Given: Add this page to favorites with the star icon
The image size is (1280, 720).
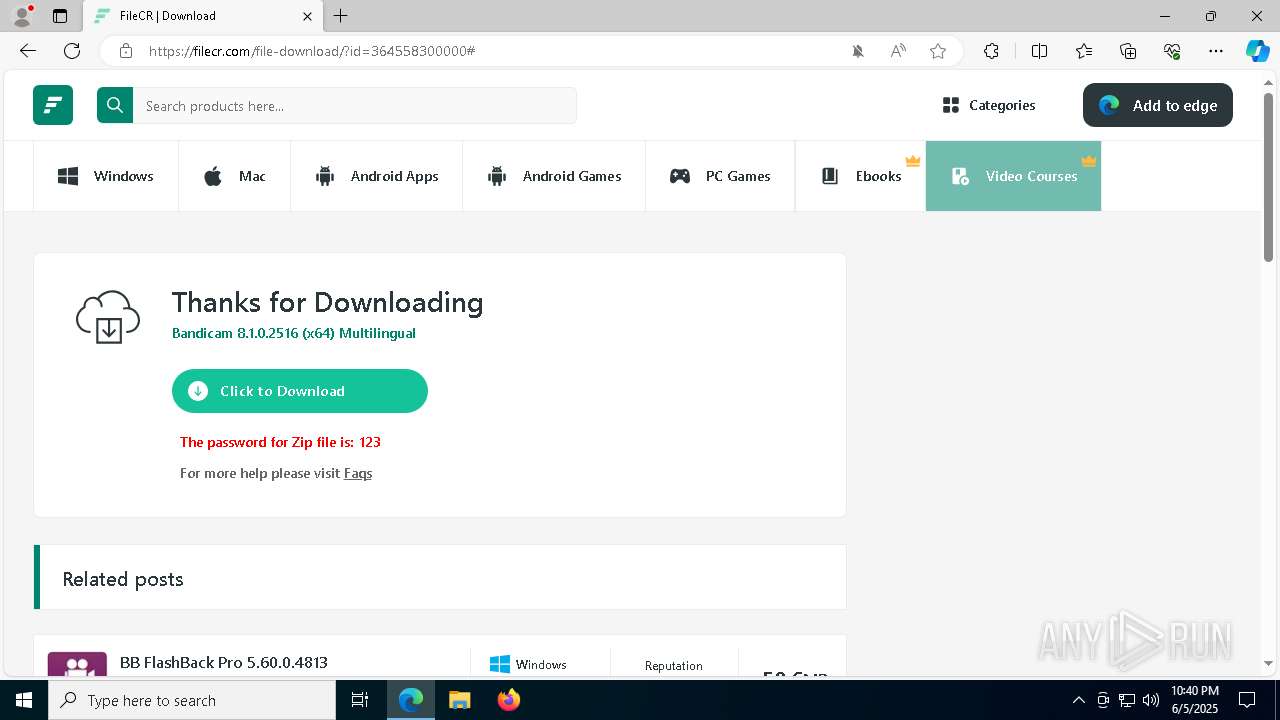Looking at the screenshot, I should click(x=938, y=51).
